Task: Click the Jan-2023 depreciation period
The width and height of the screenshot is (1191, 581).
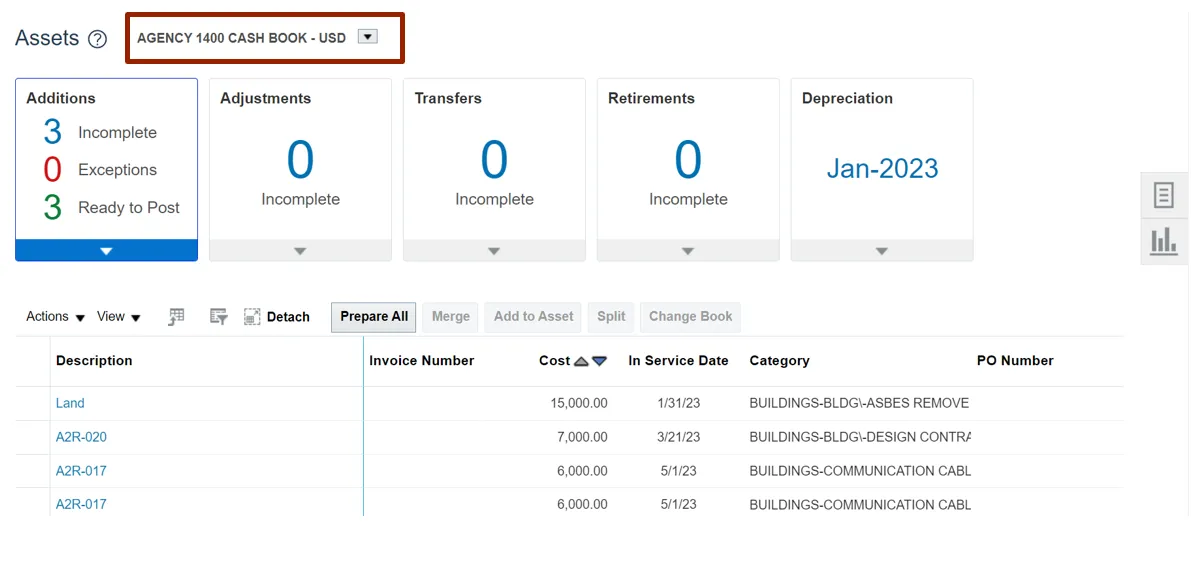Action: point(882,168)
